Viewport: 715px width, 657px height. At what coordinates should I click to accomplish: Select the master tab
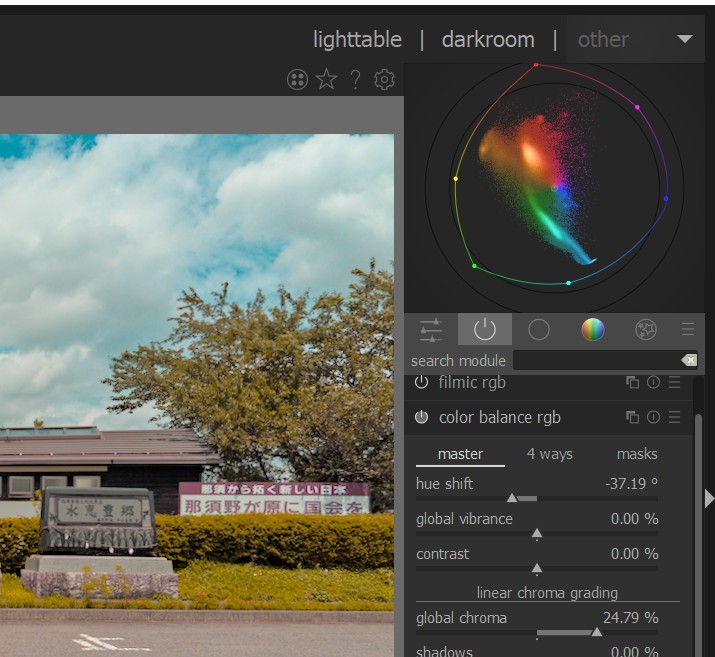[x=460, y=454]
